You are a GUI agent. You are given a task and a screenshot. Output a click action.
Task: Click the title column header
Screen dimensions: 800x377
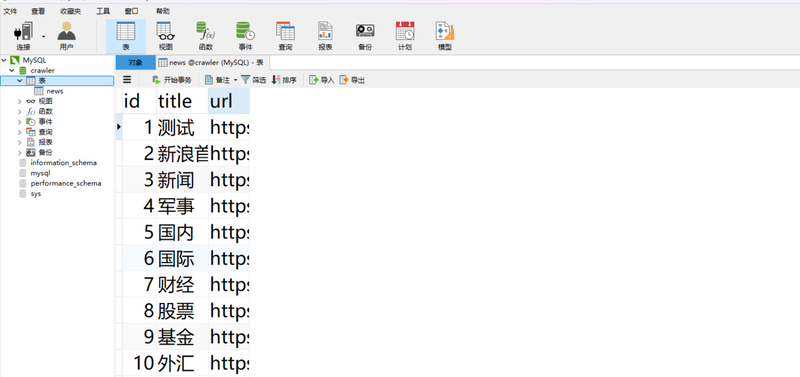click(x=182, y=101)
